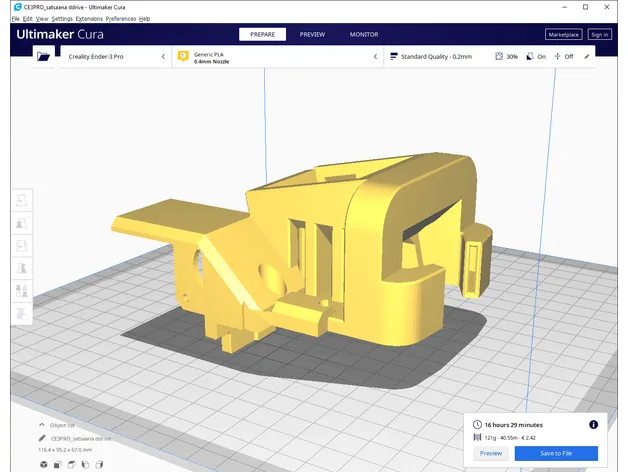Viewport: 628px width, 472px height.
Task: Select the Scale tool in left toolbar
Action: click(22, 224)
